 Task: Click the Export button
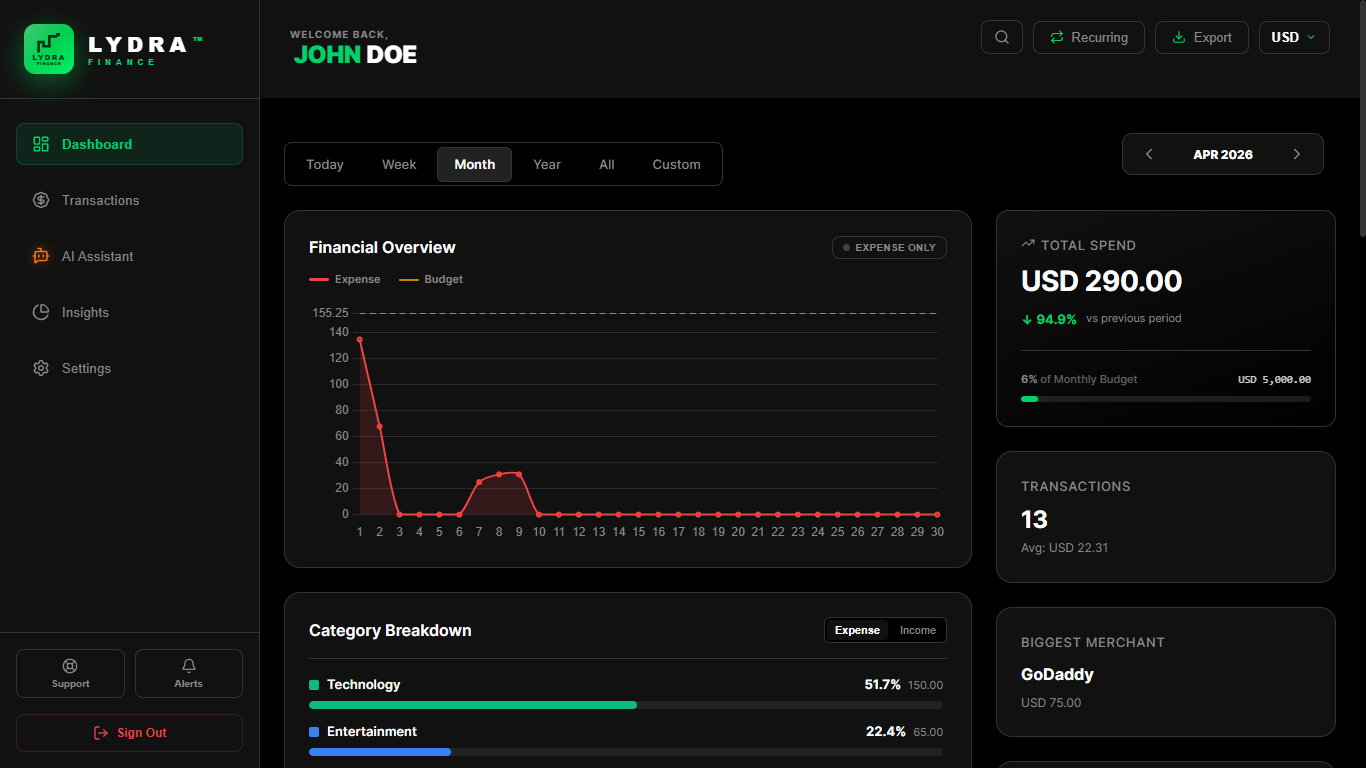[1201, 38]
